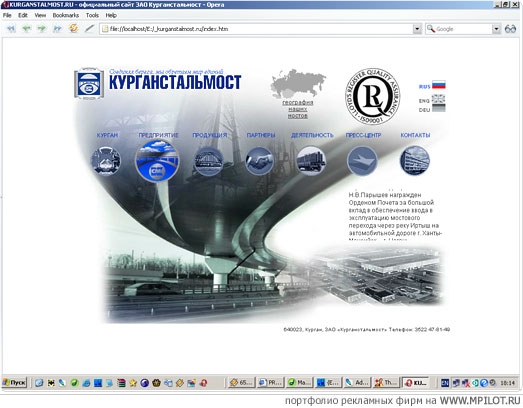523x408 pixels.
Task: Click the footer address text with Телефон
Action: pos(367,330)
